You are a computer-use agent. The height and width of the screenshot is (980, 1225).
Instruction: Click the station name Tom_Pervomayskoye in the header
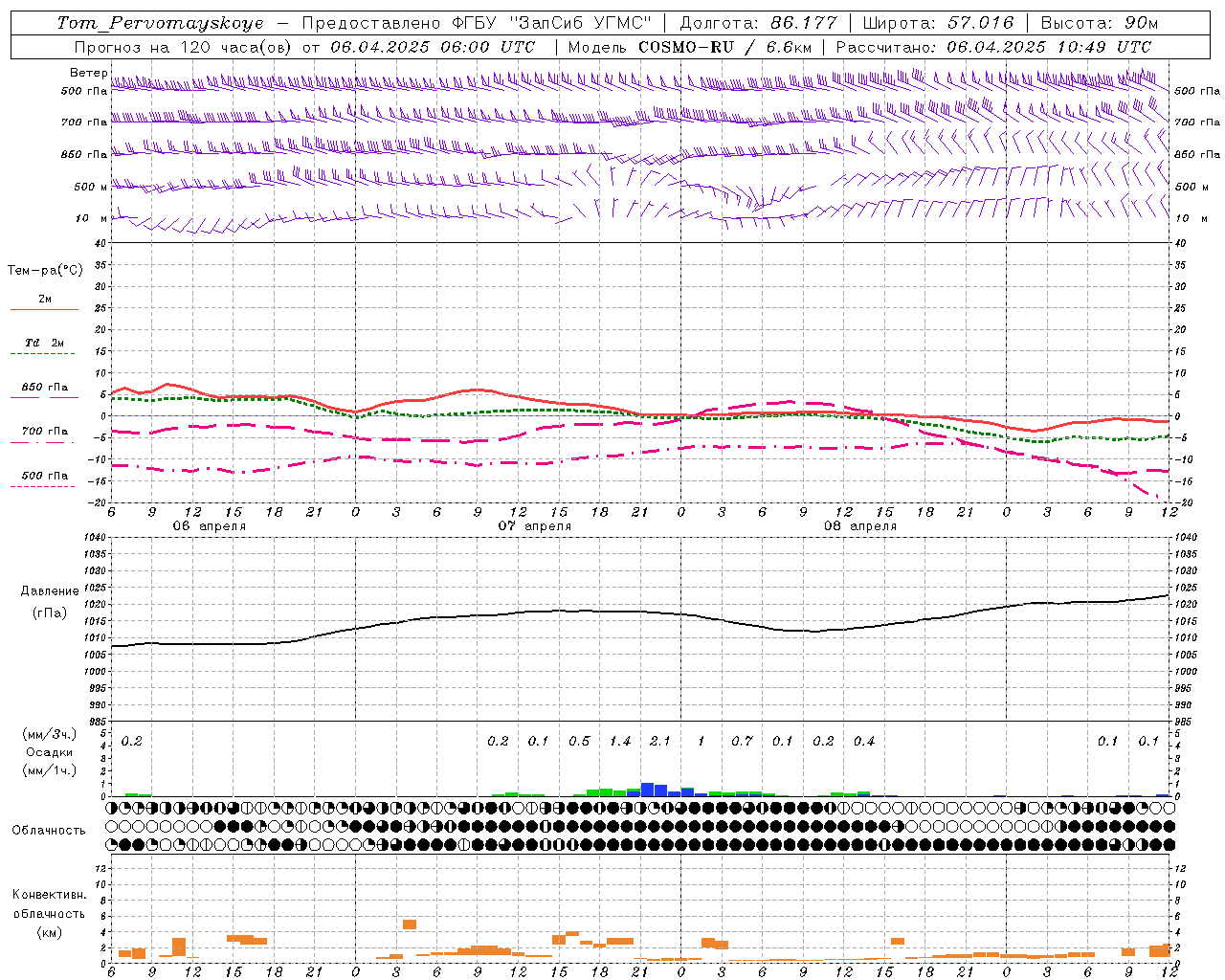click(160, 23)
